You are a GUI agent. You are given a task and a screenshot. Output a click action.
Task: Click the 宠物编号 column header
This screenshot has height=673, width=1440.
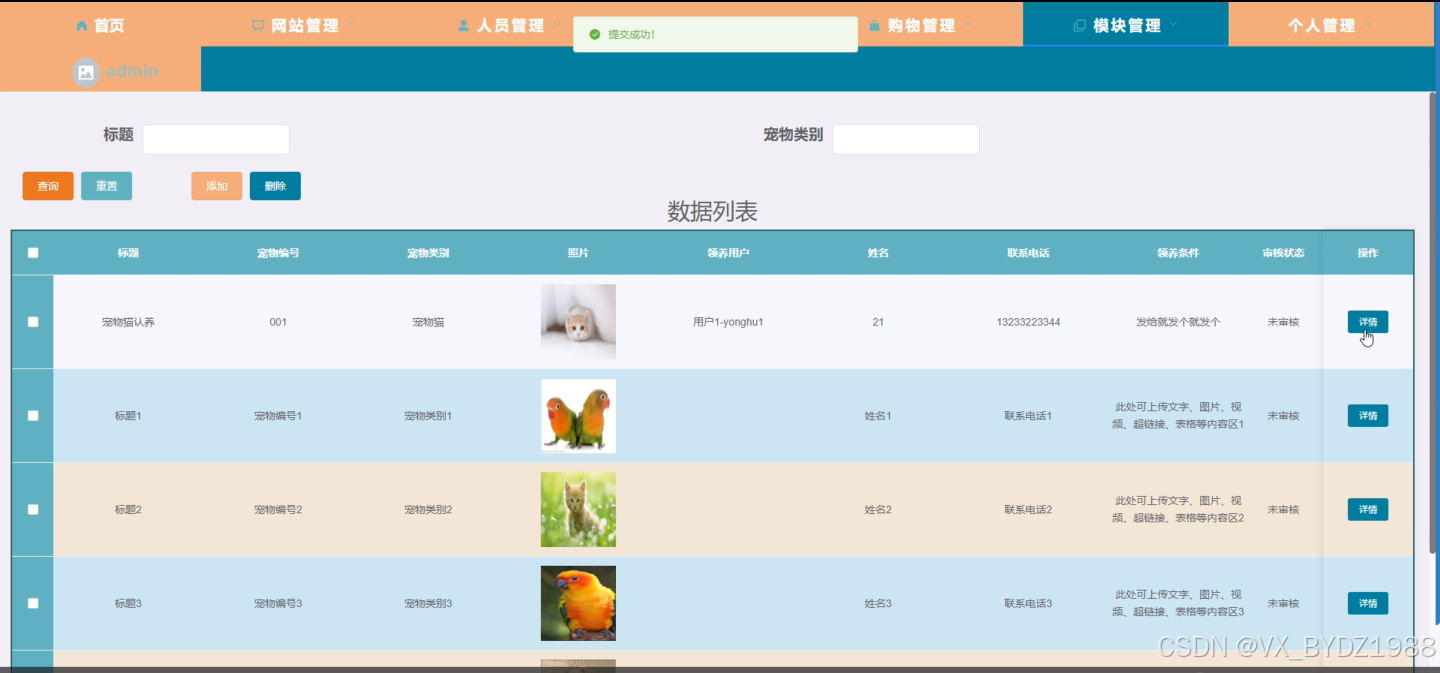(x=278, y=253)
